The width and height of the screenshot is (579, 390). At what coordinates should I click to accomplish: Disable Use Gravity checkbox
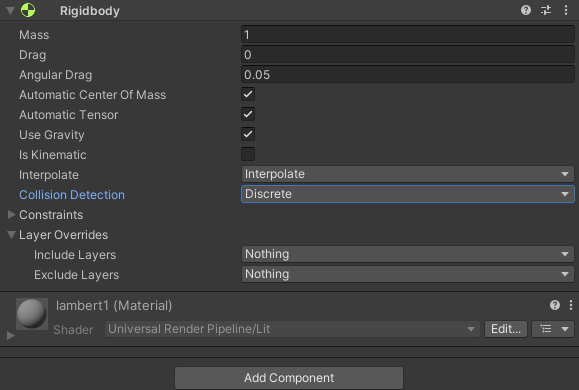(248, 134)
